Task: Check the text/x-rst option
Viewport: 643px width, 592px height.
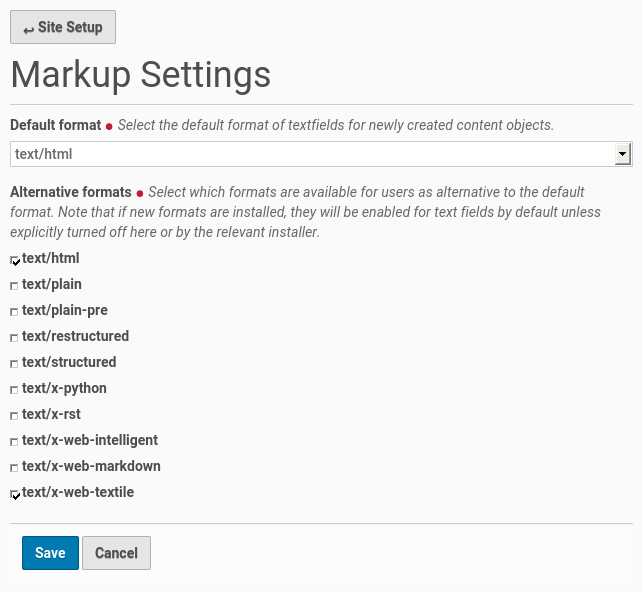Action: click(x=15, y=416)
